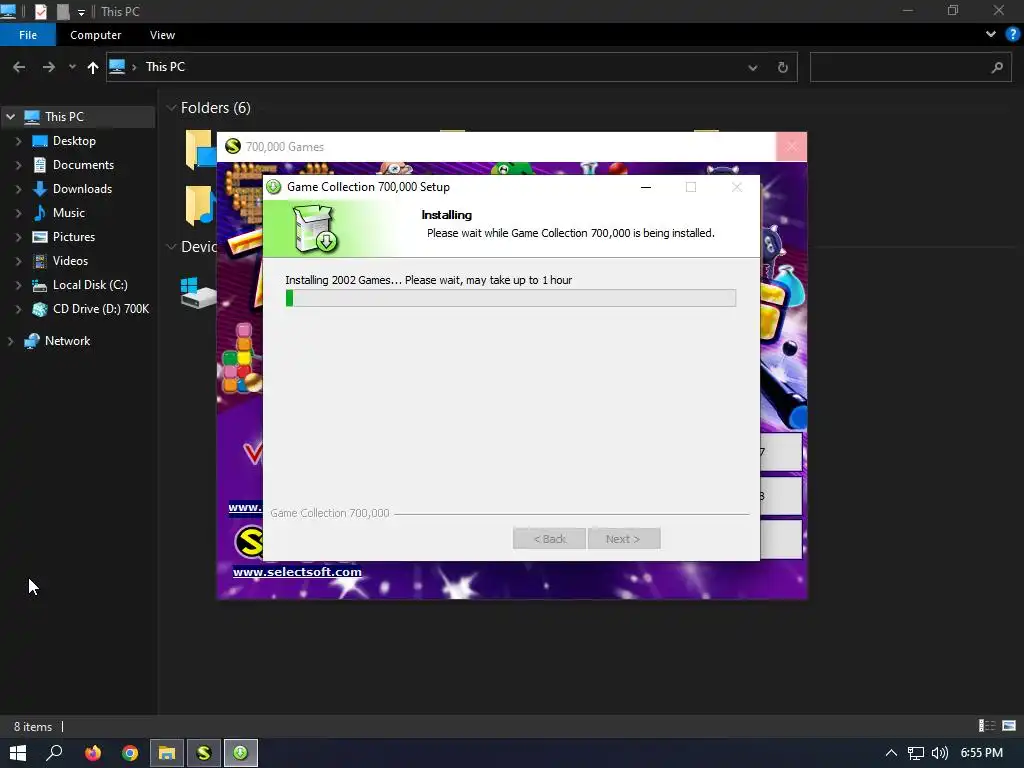This screenshot has width=1024, height=768.
Task: Go back in File Explorer navigation
Action: pos(19,67)
